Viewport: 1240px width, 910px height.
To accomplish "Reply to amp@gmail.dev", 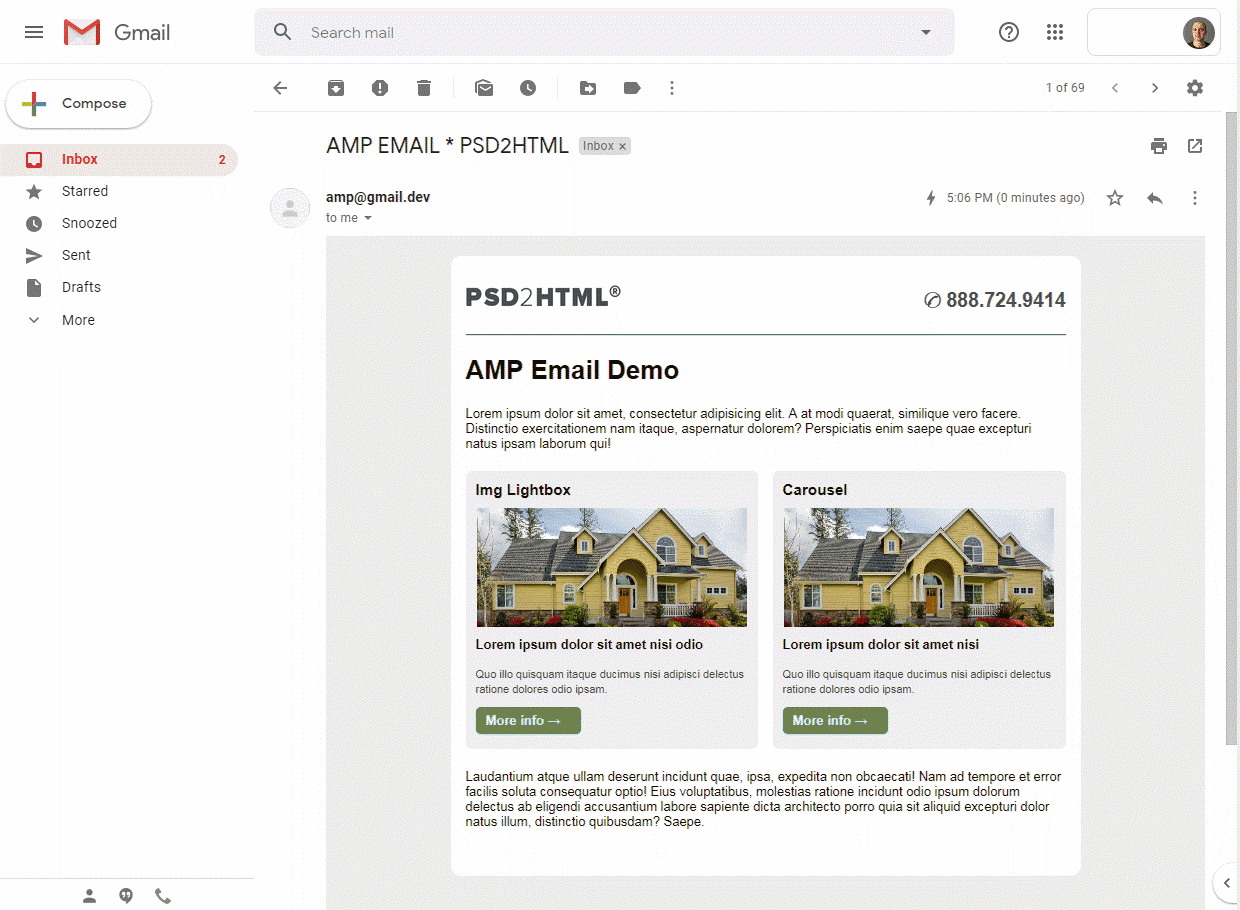I will (x=1155, y=198).
